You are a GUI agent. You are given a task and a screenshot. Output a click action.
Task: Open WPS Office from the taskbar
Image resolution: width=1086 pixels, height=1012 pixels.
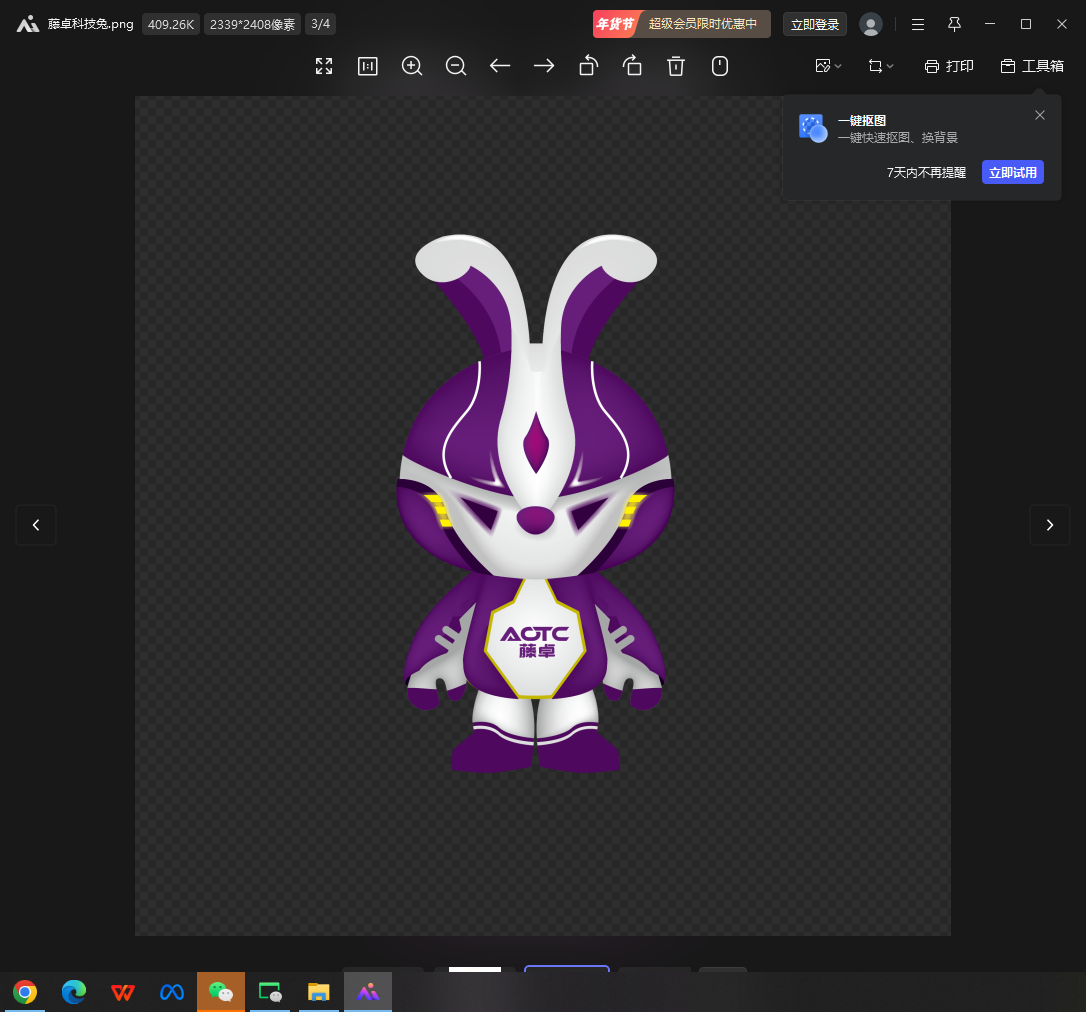(x=123, y=992)
